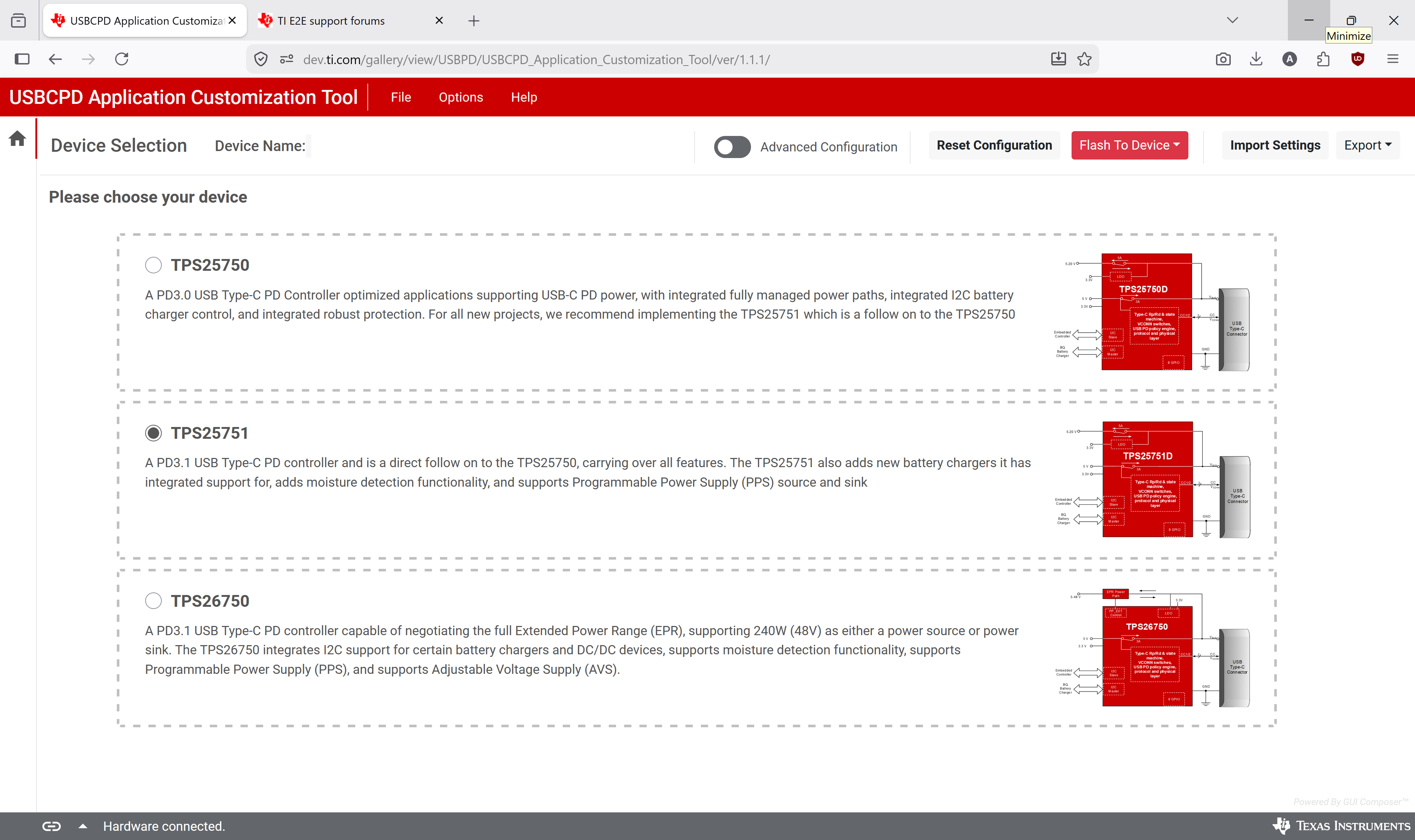
Task: Open the extensions puzzle icon
Action: click(1323, 59)
